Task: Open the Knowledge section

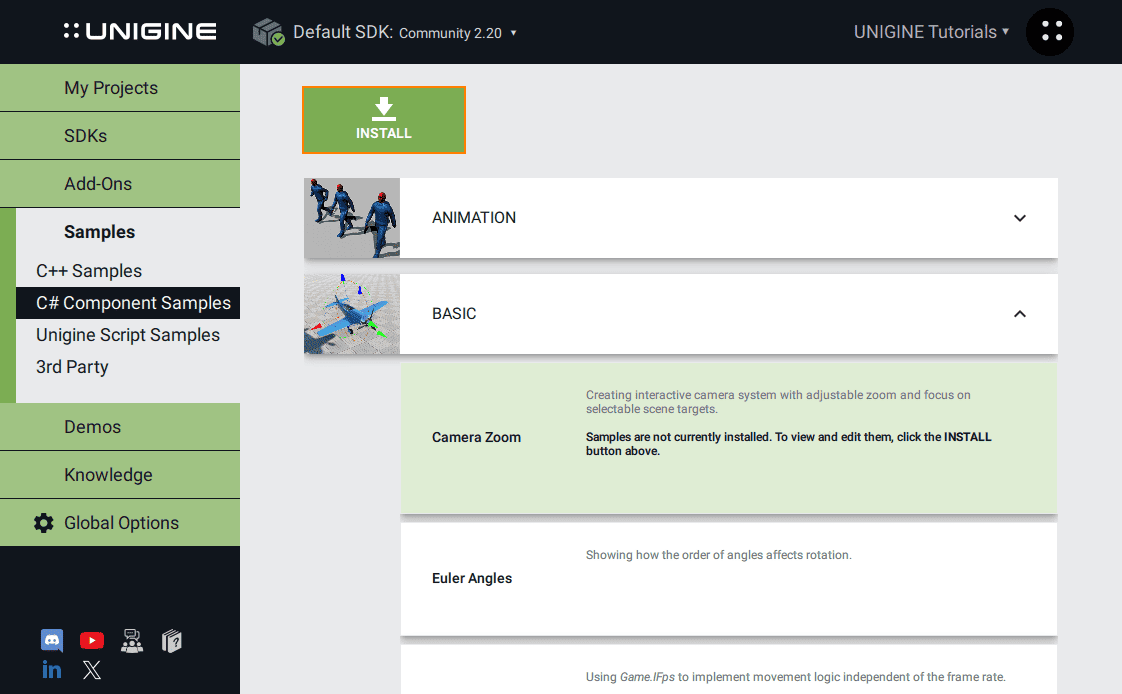Action: point(120,474)
